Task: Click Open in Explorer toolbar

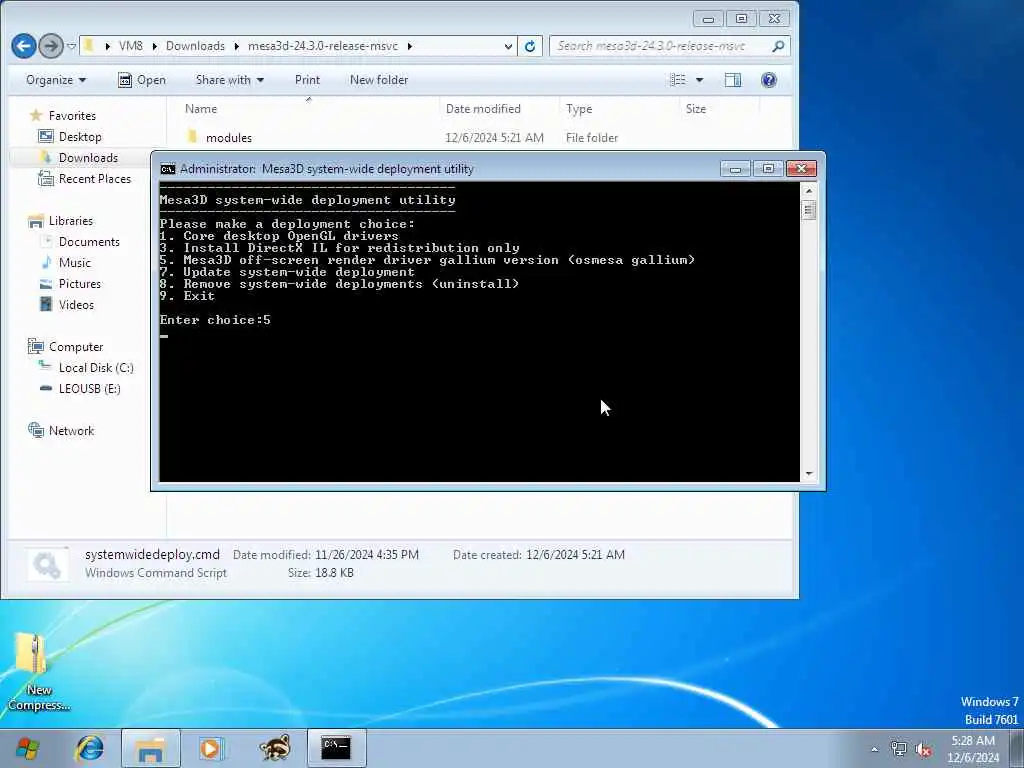Action: point(142,80)
